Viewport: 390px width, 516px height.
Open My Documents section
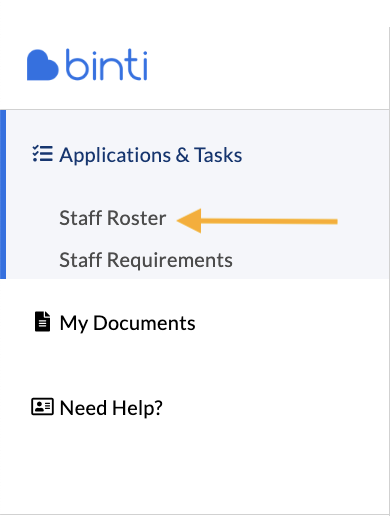pyautogui.click(x=127, y=323)
